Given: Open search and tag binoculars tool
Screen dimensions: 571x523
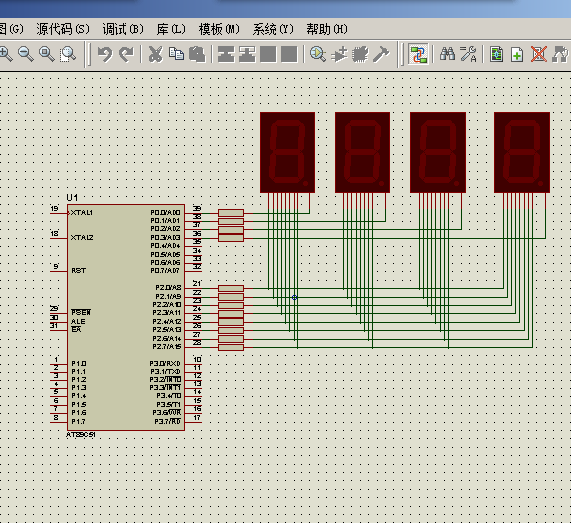Looking at the screenshot, I should tap(447, 54).
